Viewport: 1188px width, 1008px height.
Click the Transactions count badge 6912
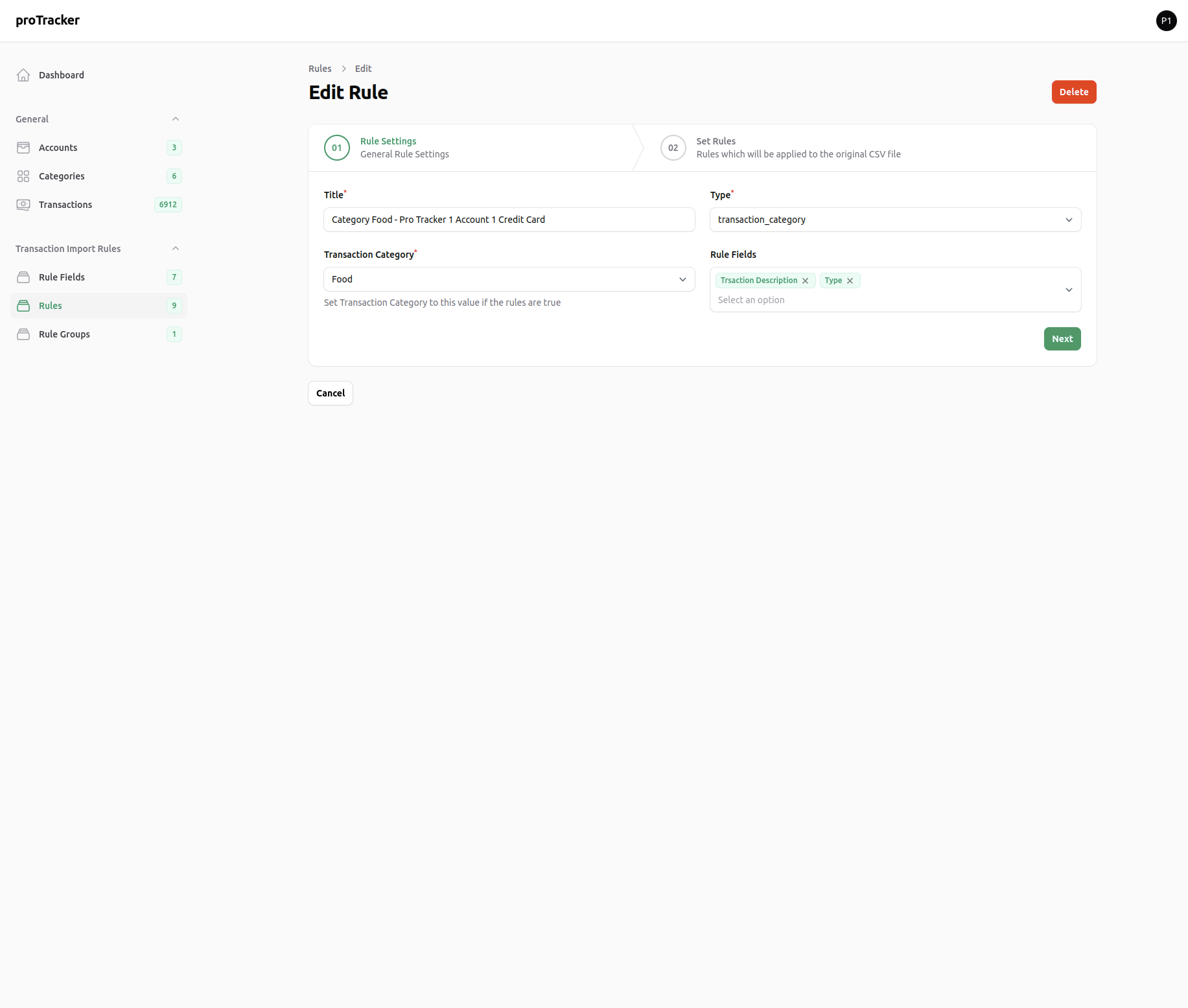click(x=168, y=205)
